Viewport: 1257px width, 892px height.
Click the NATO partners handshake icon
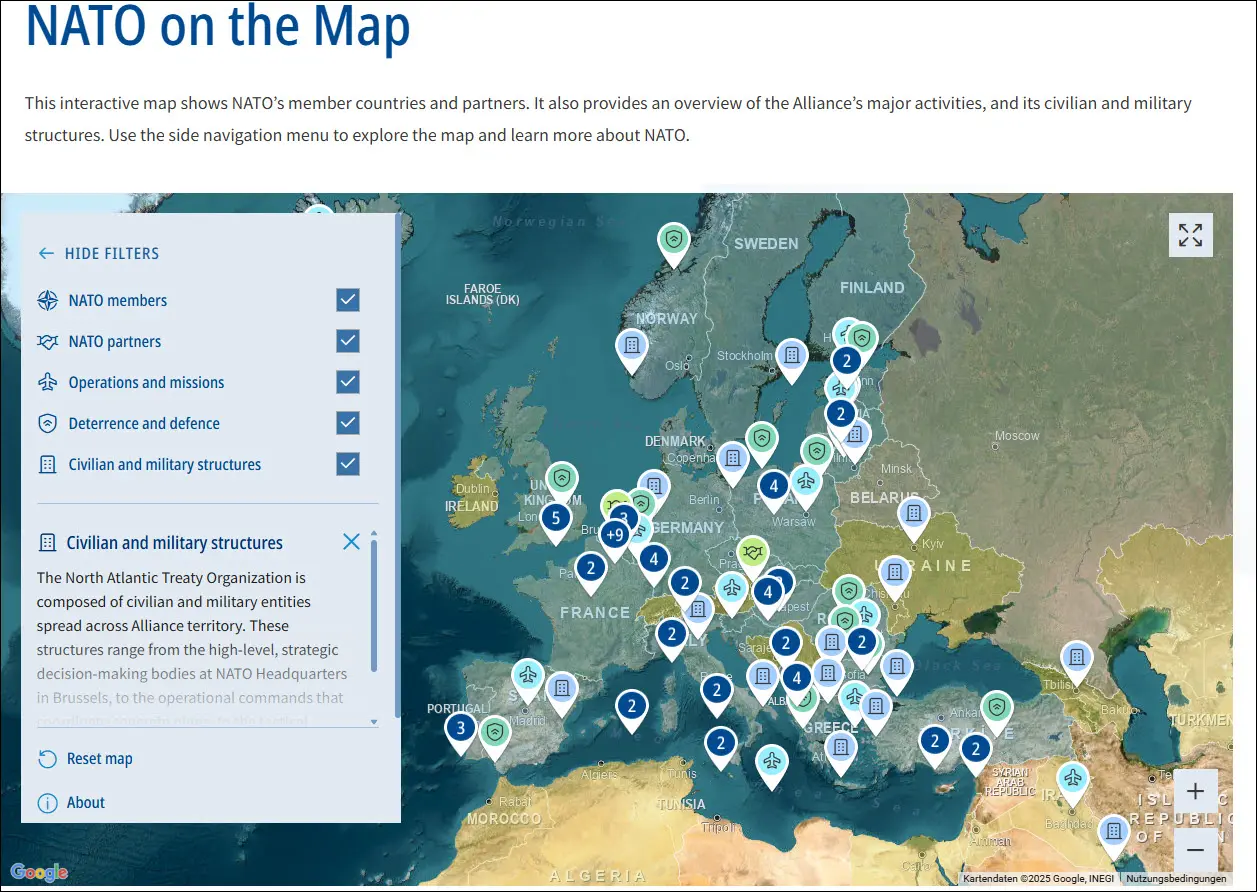45,341
